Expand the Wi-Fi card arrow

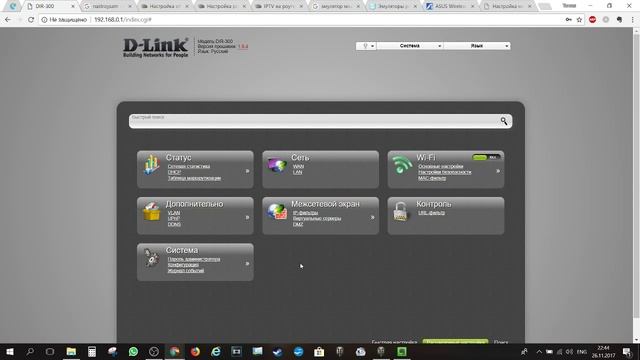tap(498, 171)
